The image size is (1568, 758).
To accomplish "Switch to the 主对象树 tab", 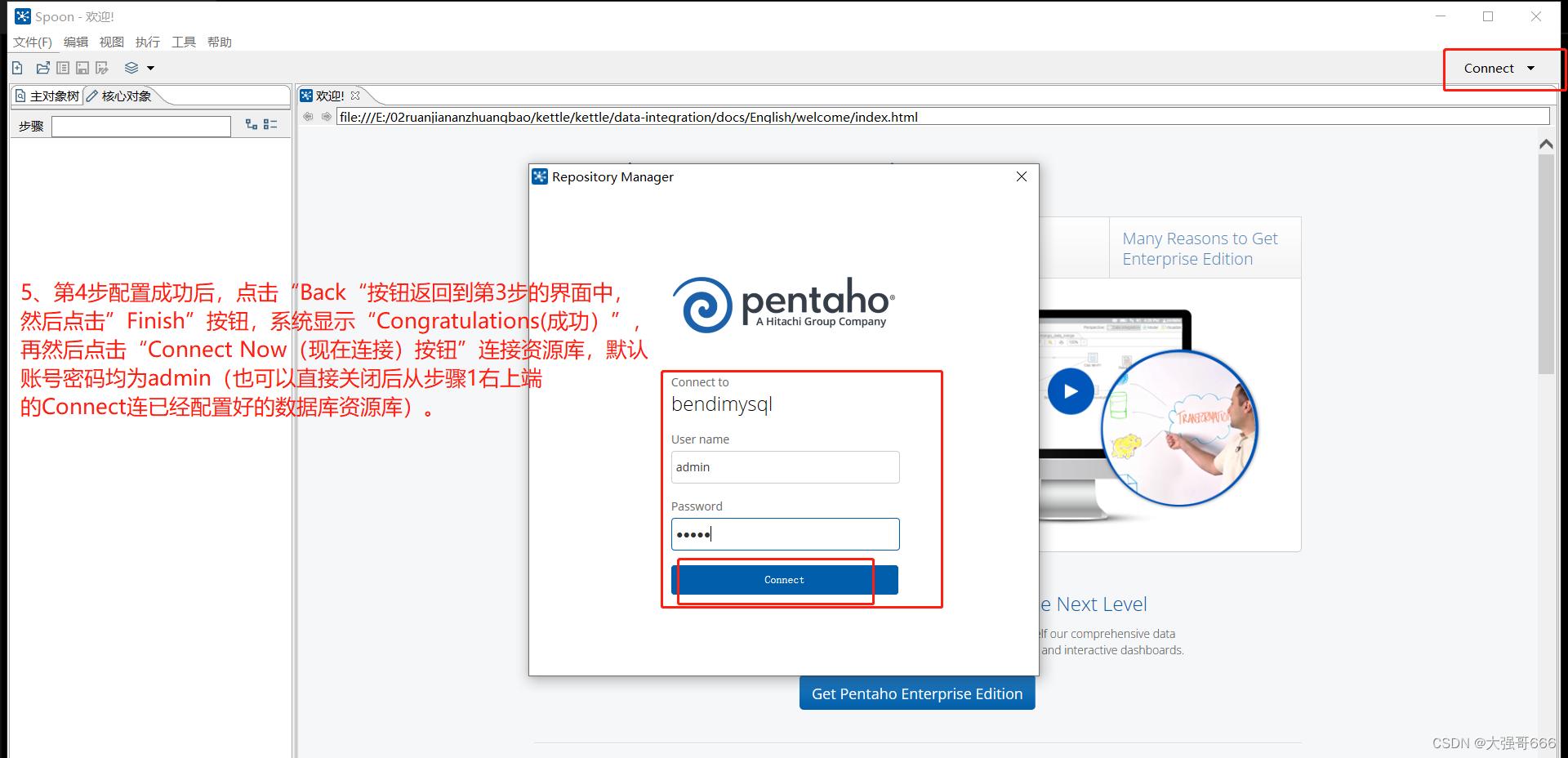I will tap(48, 96).
